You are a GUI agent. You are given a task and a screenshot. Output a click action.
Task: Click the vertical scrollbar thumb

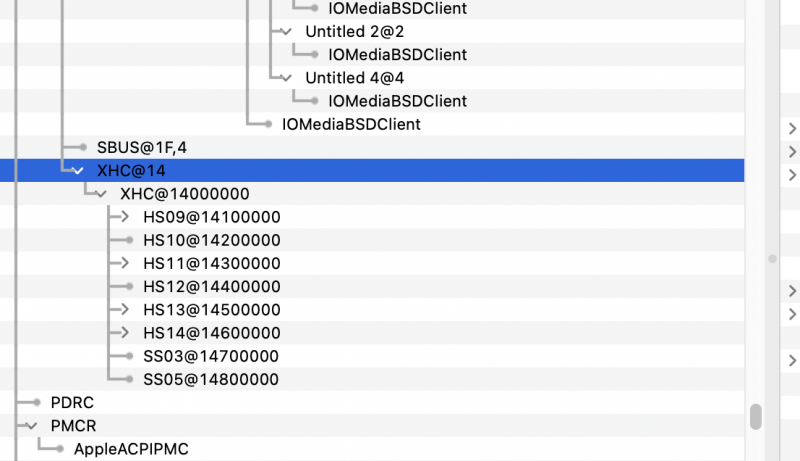[x=757, y=415]
